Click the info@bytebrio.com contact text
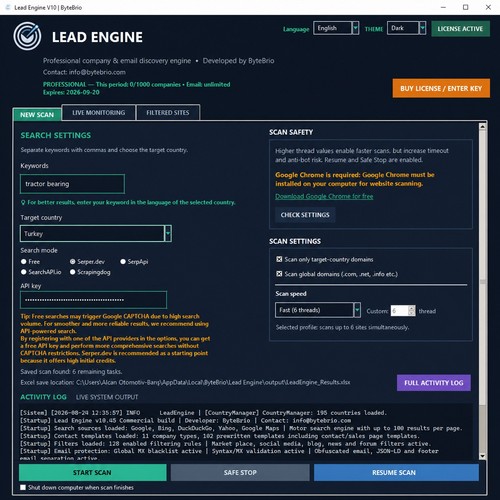Viewport: 500px width, 500px height. point(97,72)
